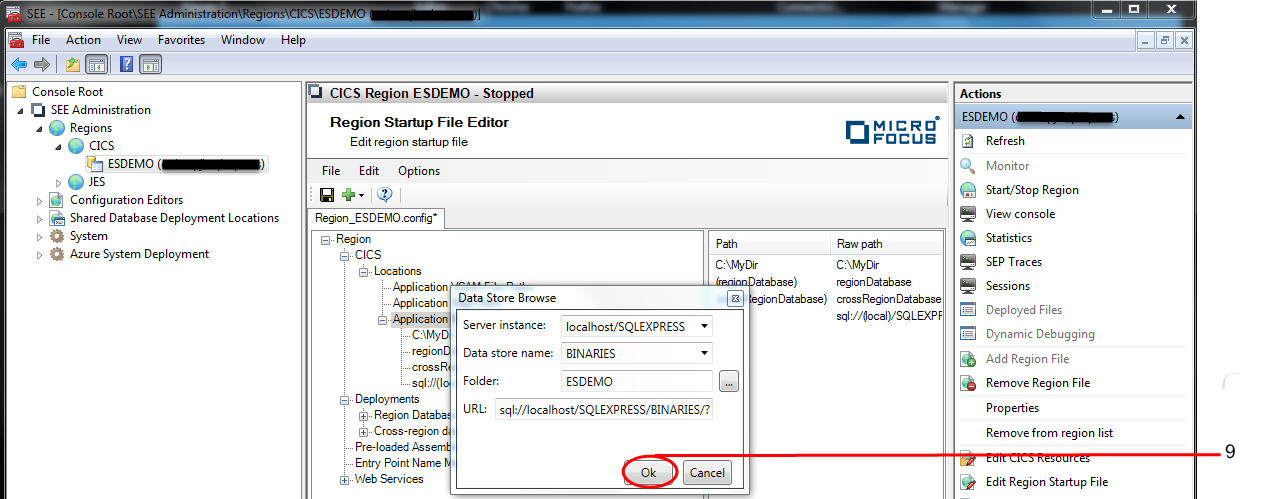Click inside the URL field
Image resolution: width=1279 pixels, height=499 pixels.
(x=603, y=409)
